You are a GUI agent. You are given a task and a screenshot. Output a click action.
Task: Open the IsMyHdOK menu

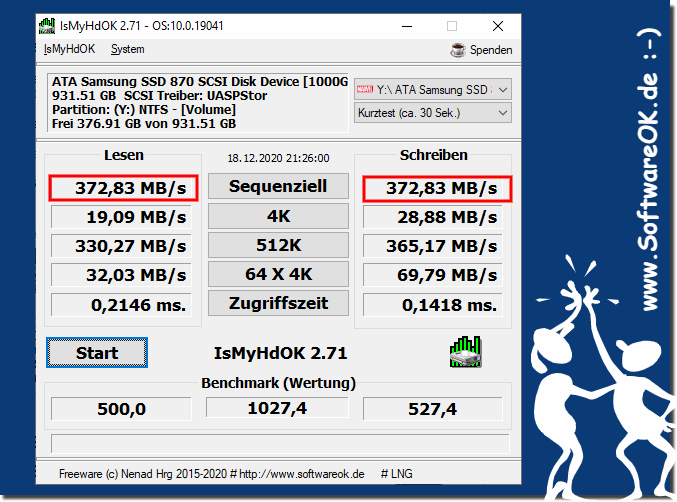(69, 49)
